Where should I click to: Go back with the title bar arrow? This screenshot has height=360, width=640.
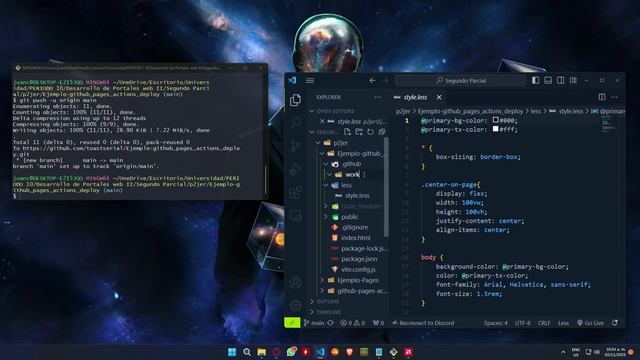point(372,80)
